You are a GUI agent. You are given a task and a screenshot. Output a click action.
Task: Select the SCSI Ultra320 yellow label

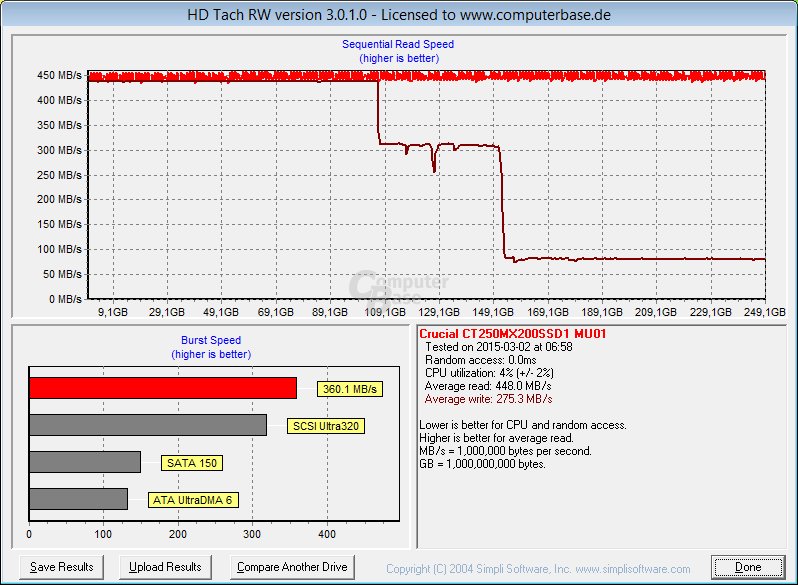[x=325, y=426]
